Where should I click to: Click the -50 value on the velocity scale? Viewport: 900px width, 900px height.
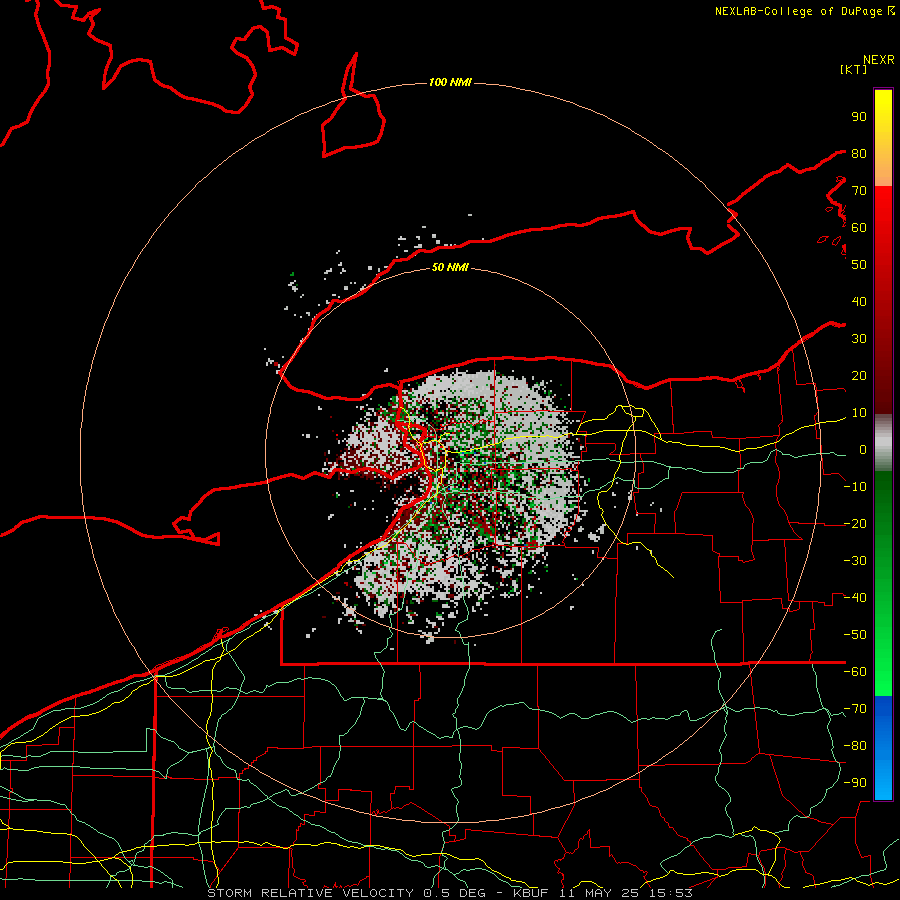coord(855,635)
